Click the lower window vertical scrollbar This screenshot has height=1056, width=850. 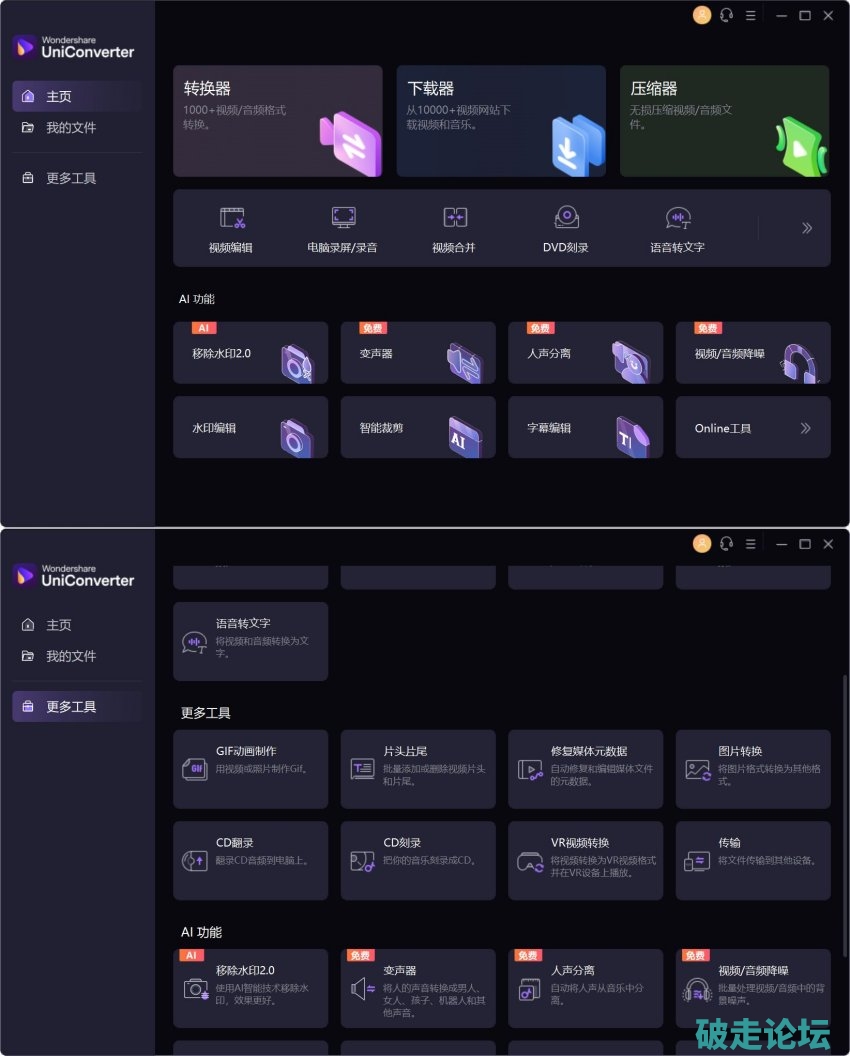[845, 815]
